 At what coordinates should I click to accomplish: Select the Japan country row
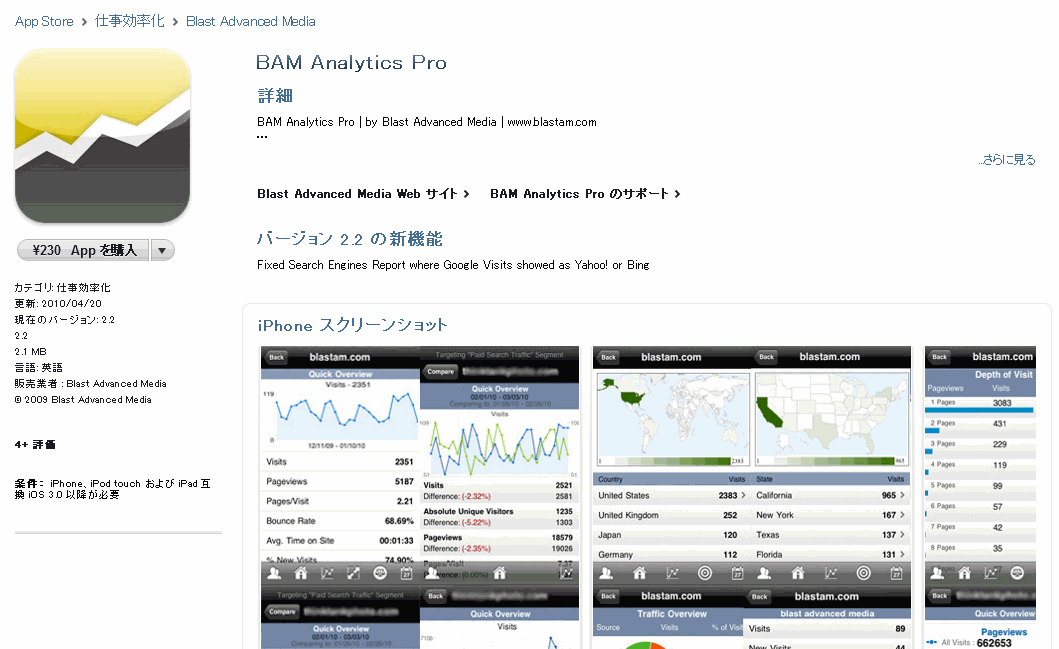[672, 535]
